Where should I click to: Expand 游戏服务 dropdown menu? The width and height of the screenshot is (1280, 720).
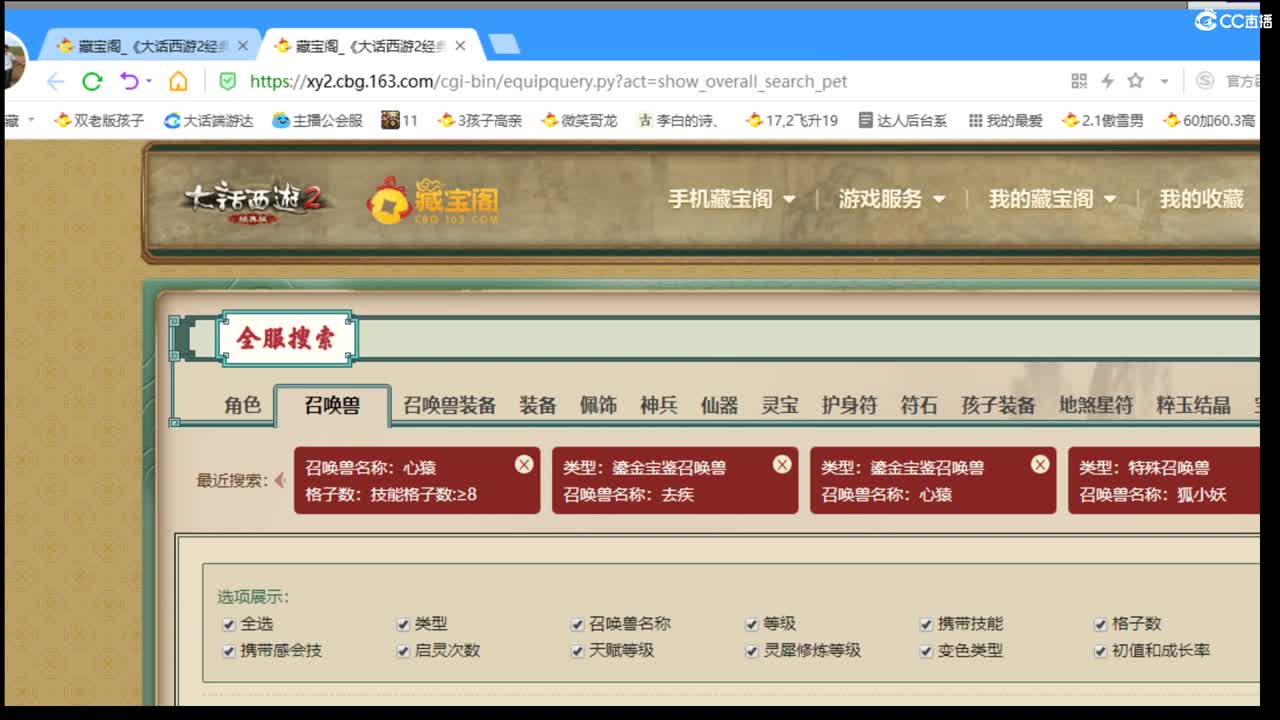pos(892,199)
